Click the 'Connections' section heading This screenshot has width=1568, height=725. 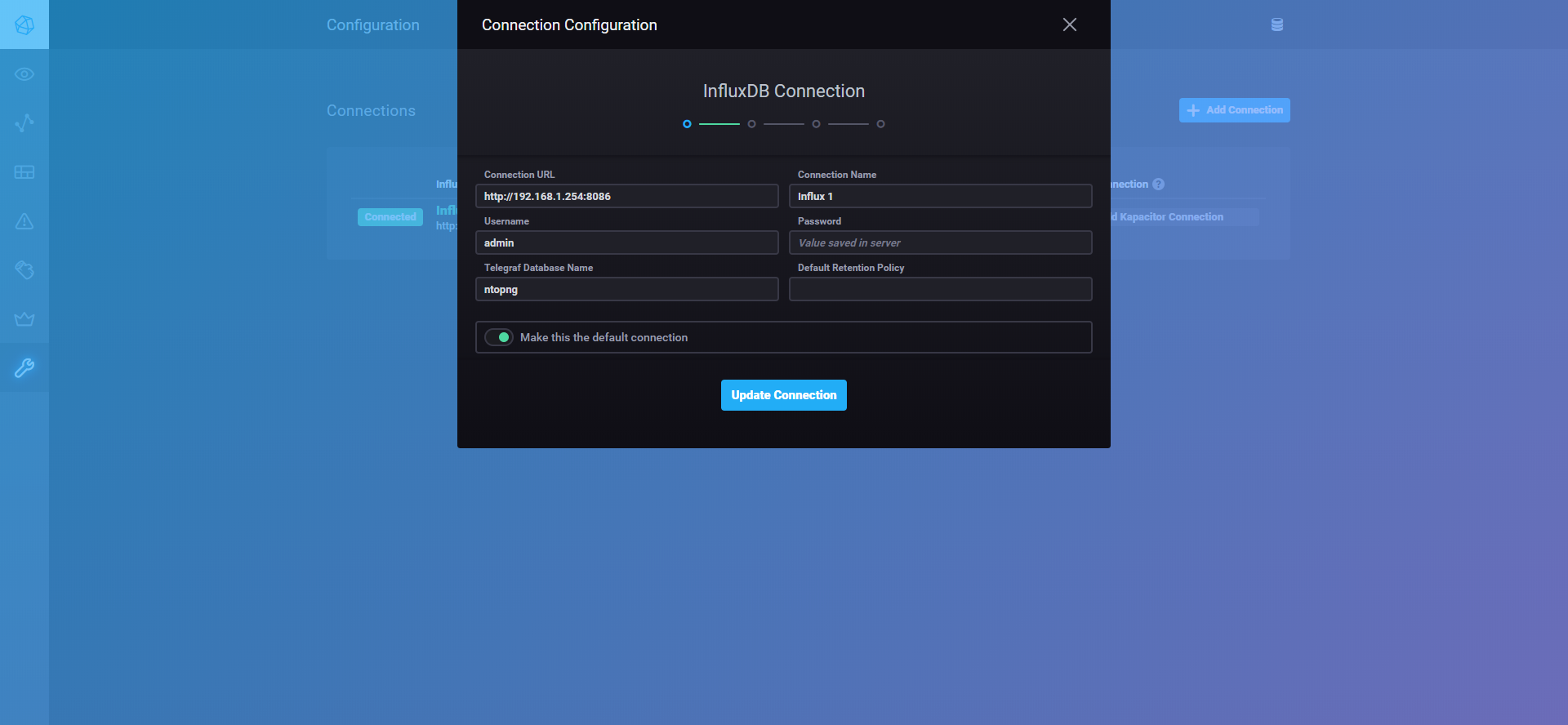click(x=371, y=111)
